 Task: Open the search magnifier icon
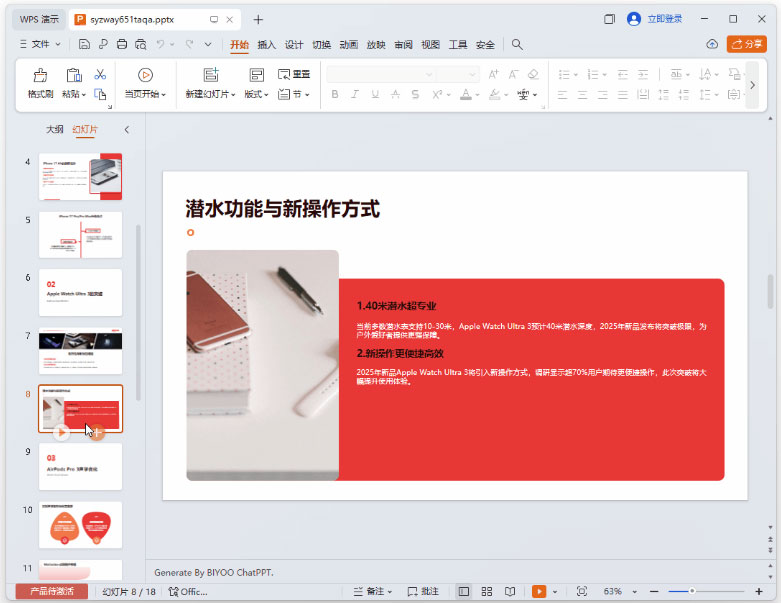click(x=517, y=44)
